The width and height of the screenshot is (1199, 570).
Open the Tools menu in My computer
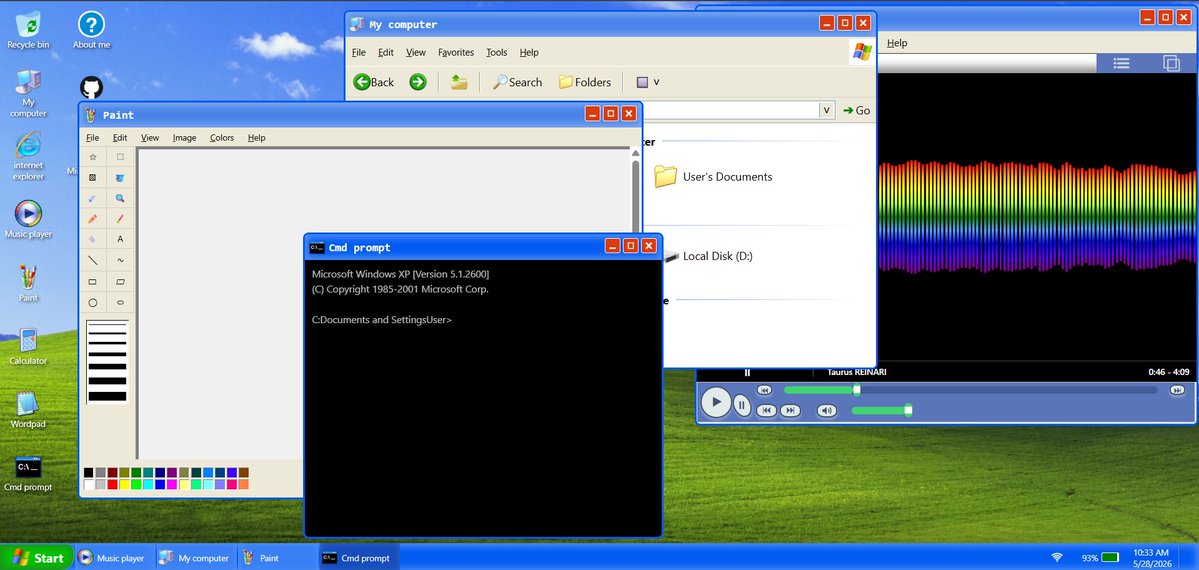pos(496,53)
